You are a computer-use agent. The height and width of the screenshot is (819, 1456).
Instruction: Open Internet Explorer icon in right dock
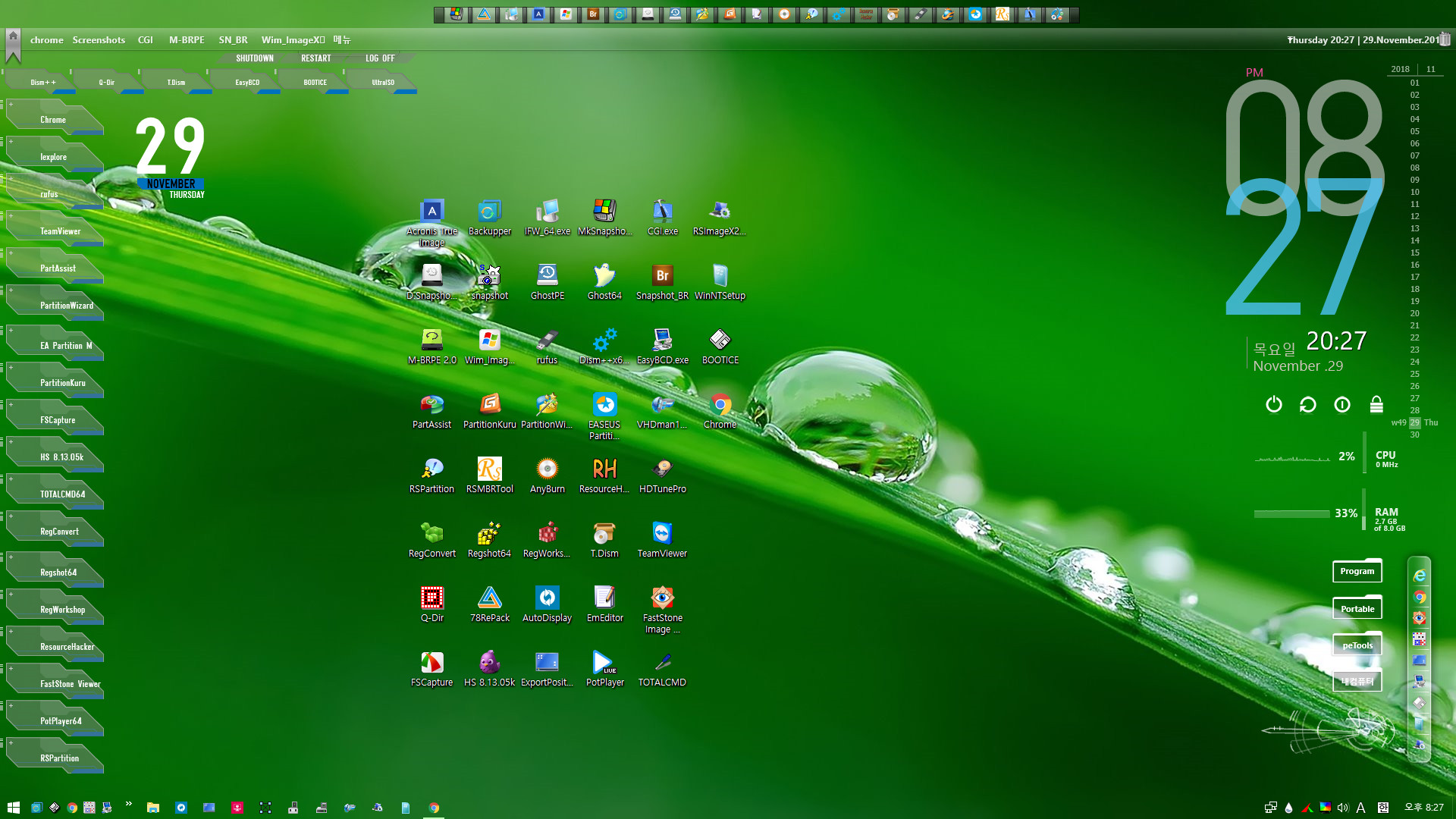click(x=1419, y=576)
